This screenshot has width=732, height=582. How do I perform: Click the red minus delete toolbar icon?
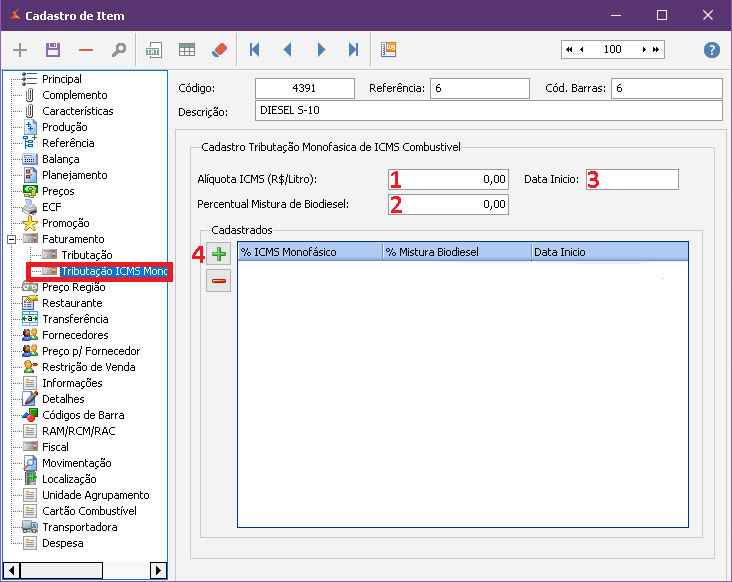[85, 49]
